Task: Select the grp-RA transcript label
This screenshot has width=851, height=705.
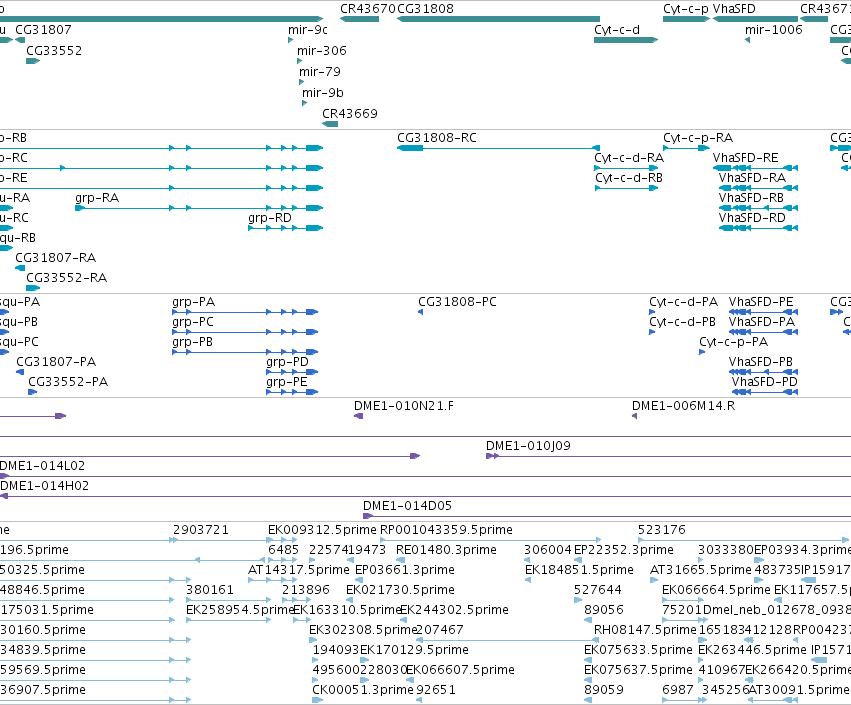Action: [x=97, y=198]
